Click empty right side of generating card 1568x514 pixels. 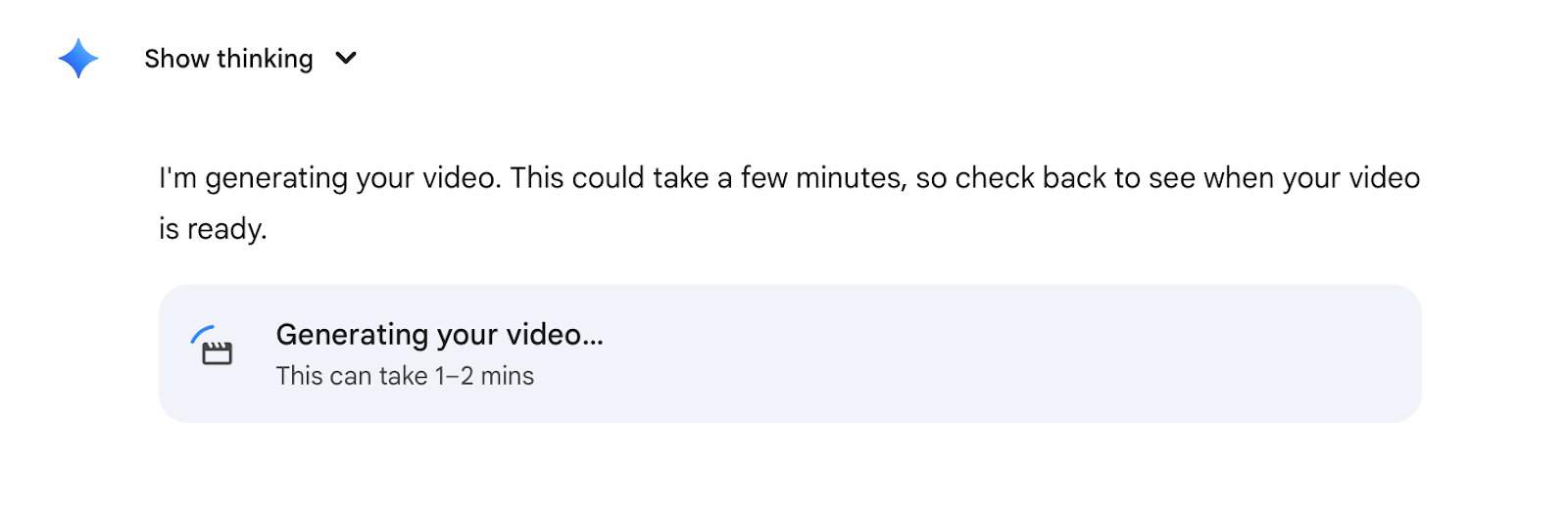[1078, 353]
